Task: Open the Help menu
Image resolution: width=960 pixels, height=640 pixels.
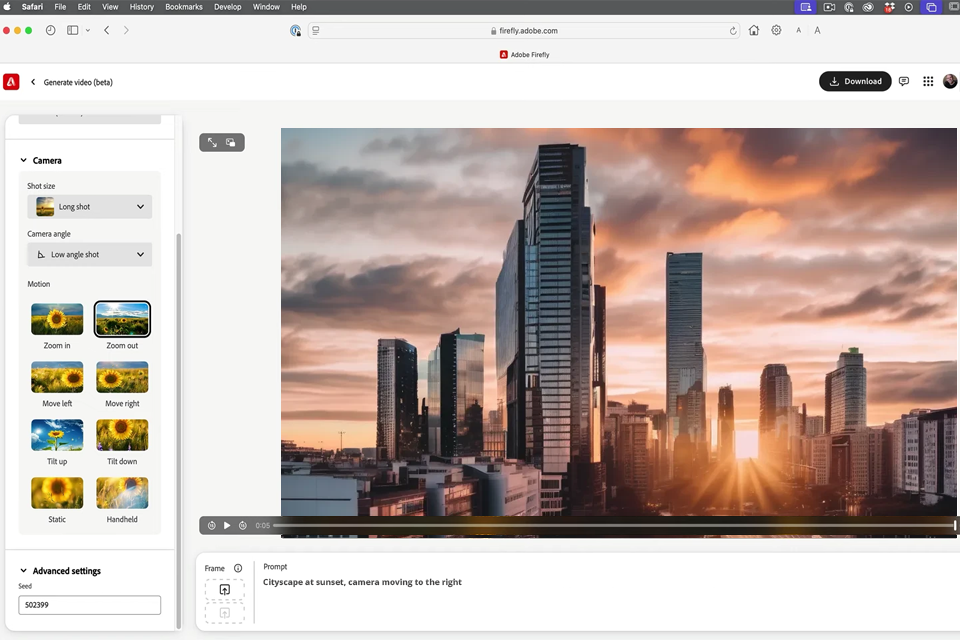Action: pyautogui.click(x=299, y=7)
